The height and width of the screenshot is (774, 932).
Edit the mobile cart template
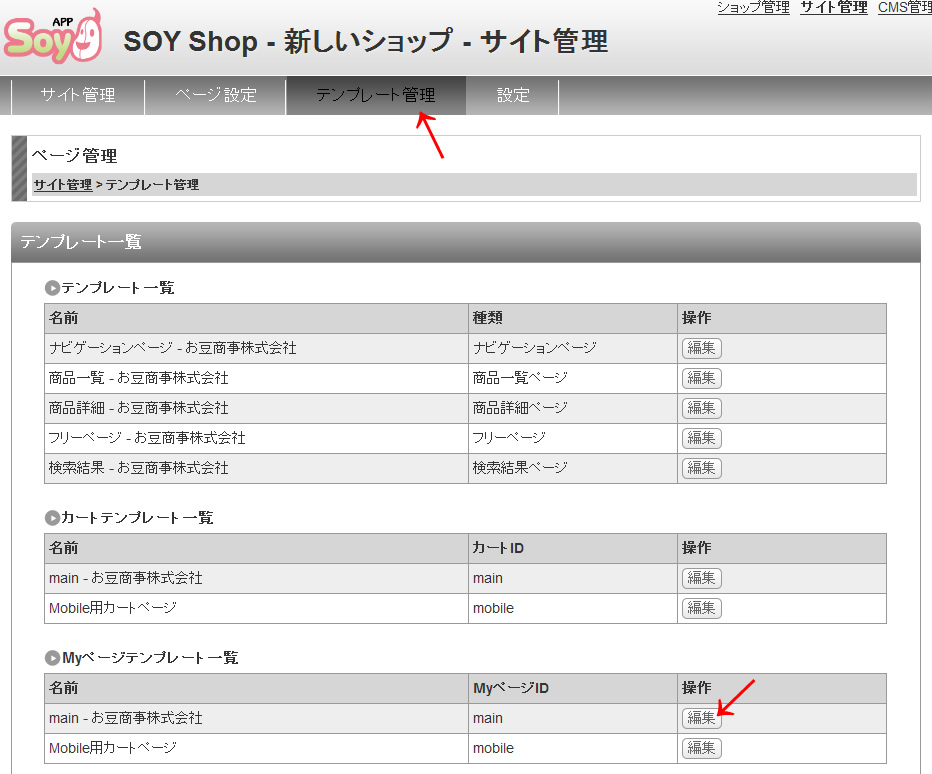pos(701,608)
